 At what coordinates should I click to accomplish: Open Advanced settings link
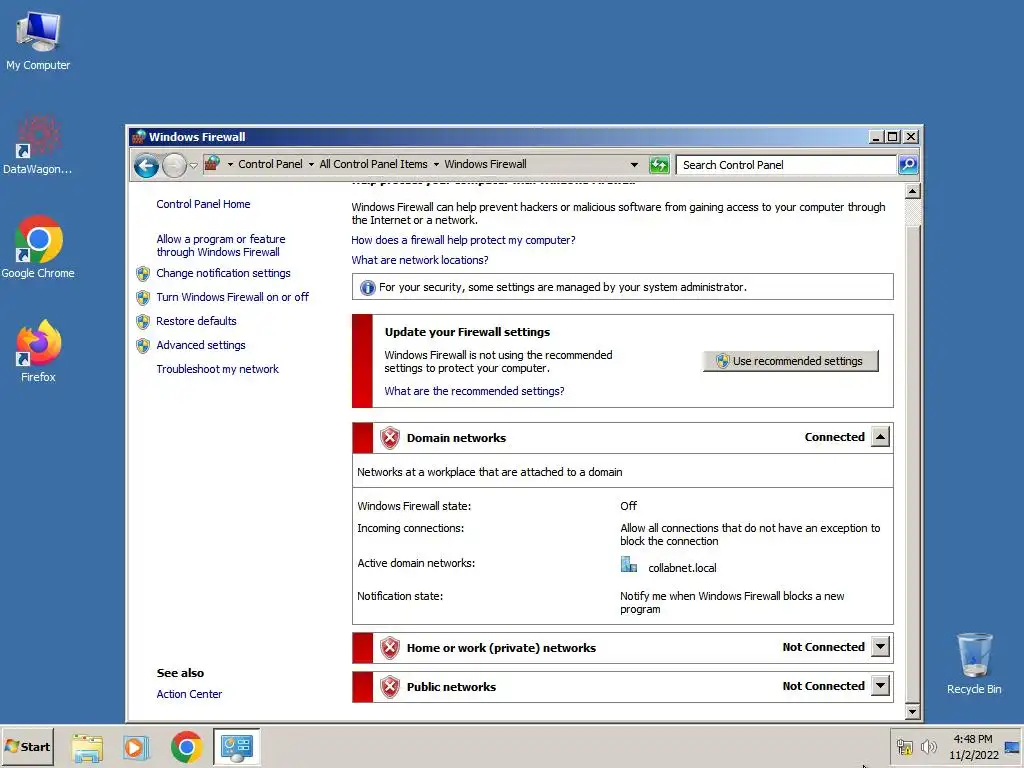pyautogui.click(x=200, y=345)
